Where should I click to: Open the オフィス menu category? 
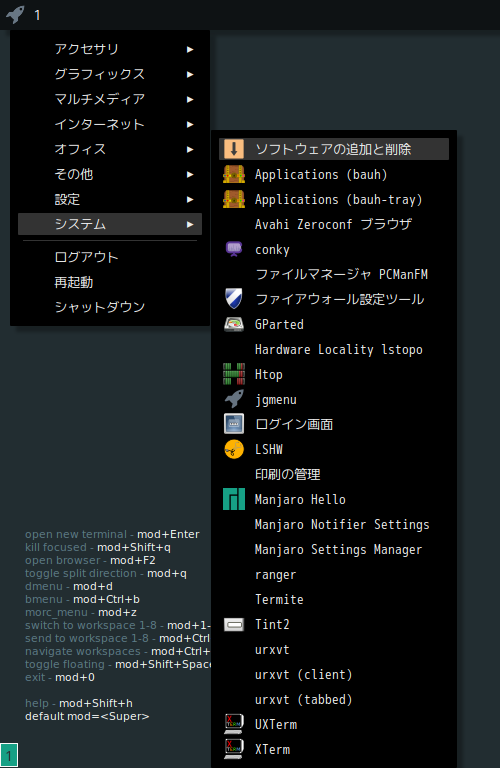coord(110,149)
